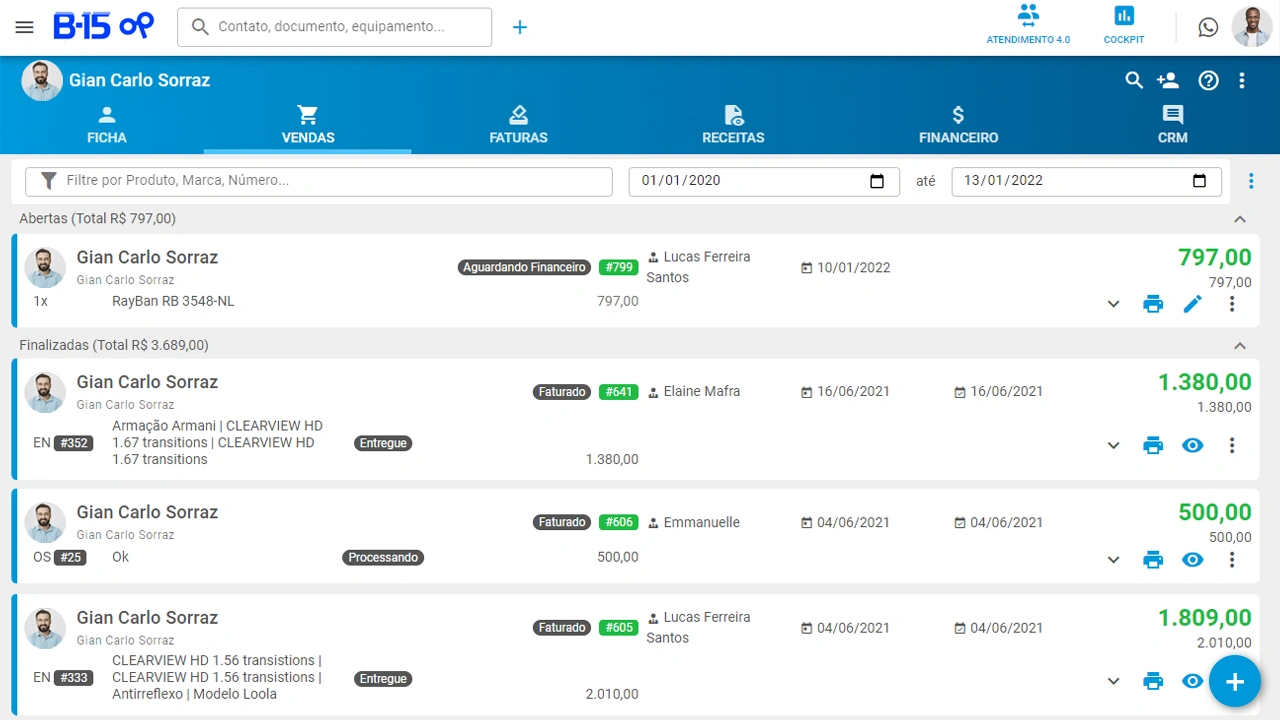Click the add contact person icon

point(1167,80)
